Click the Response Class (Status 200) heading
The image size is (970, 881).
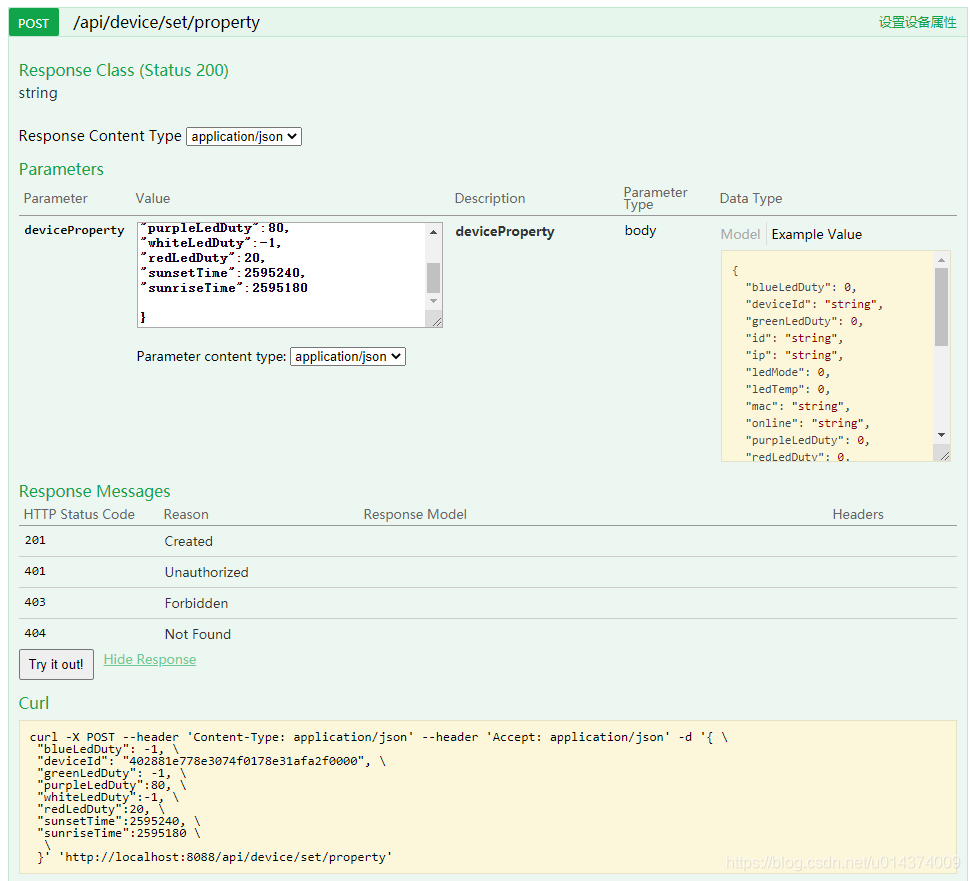click(124, 71)
